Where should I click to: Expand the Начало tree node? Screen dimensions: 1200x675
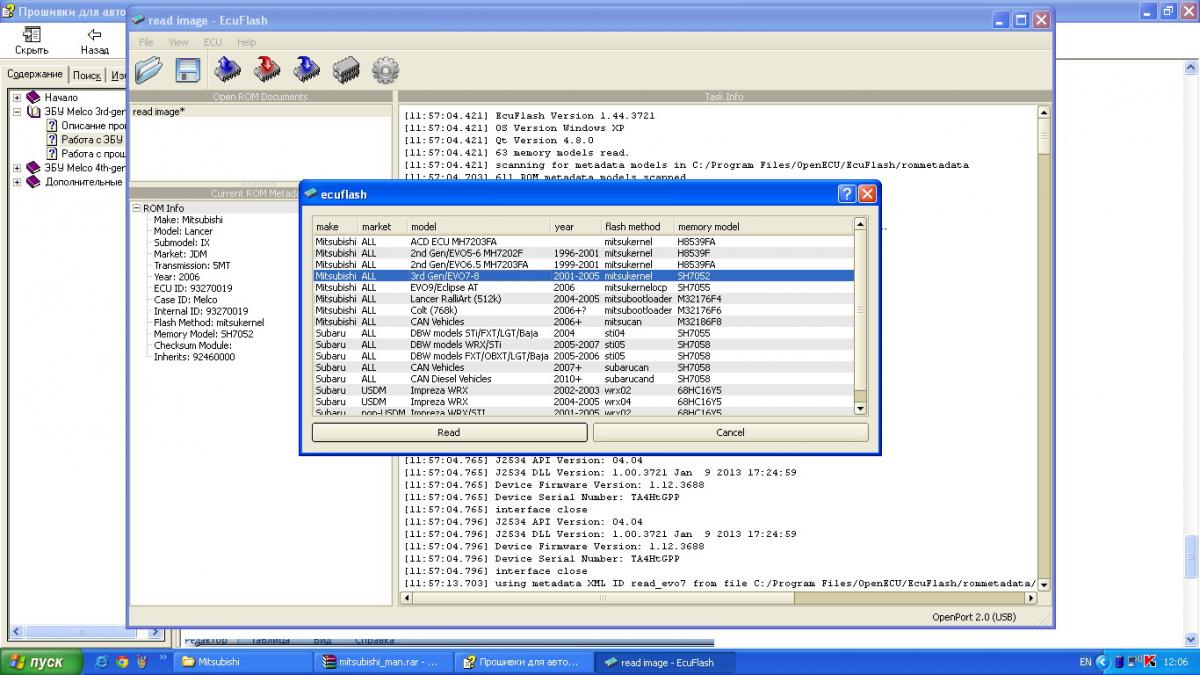(17, 98)
